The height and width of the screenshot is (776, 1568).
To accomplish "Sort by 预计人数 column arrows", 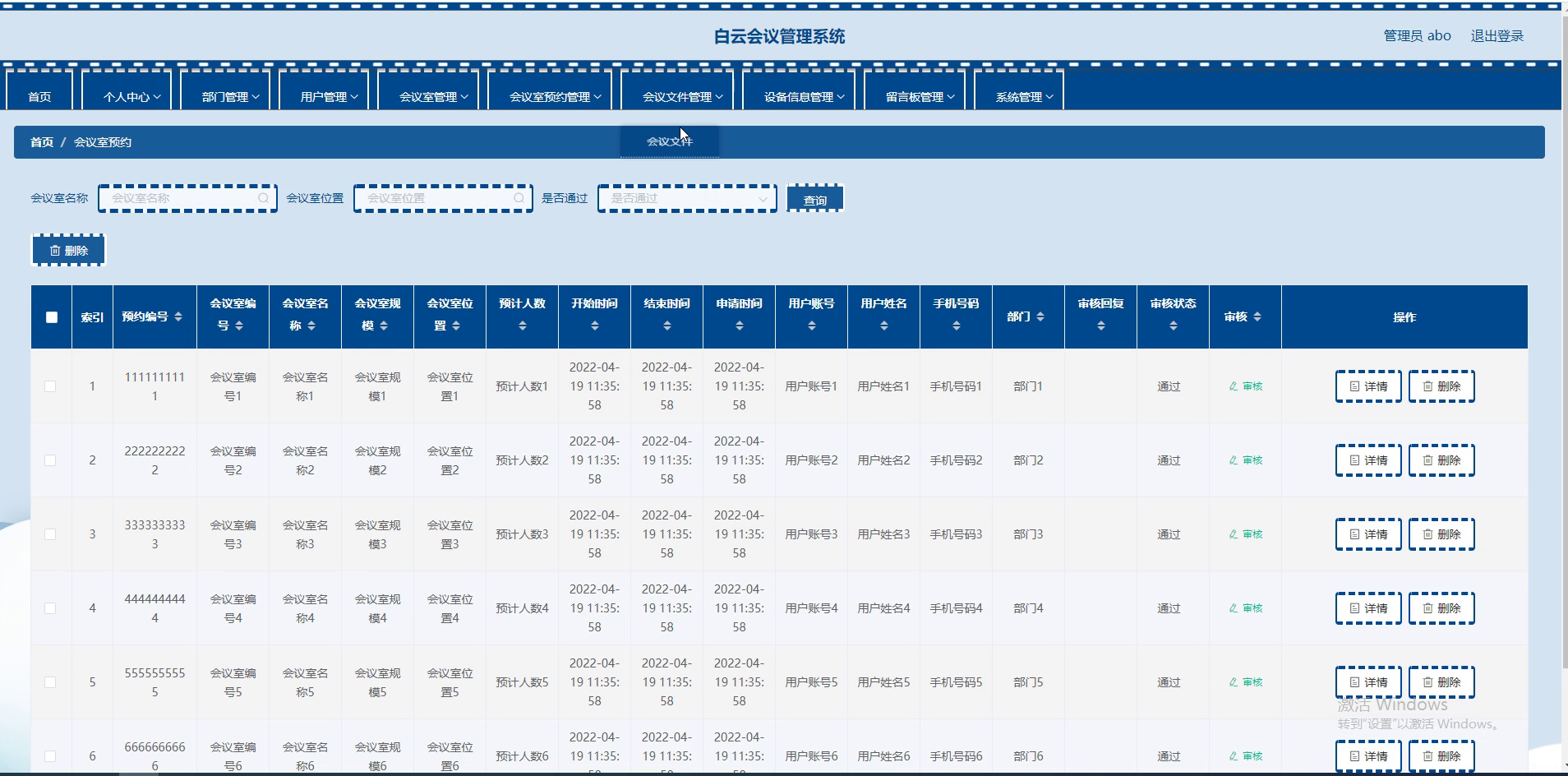I will (523, 326).
